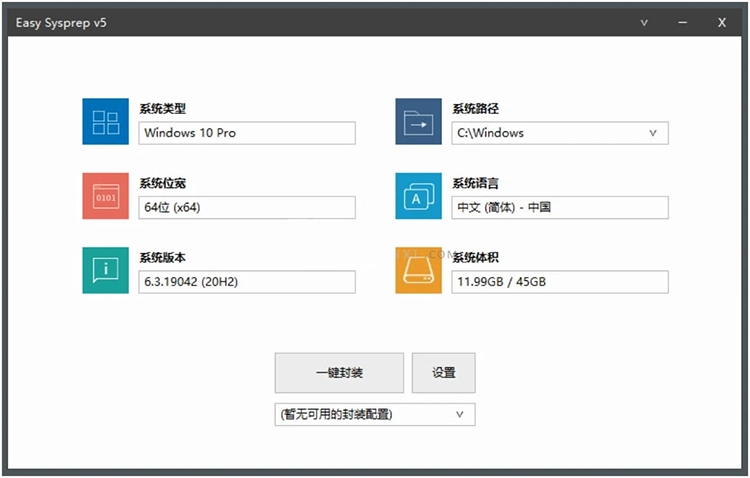750x478 pixels.
Task: Minimize the Easy Sysprep window
Action: coord(682,22)
